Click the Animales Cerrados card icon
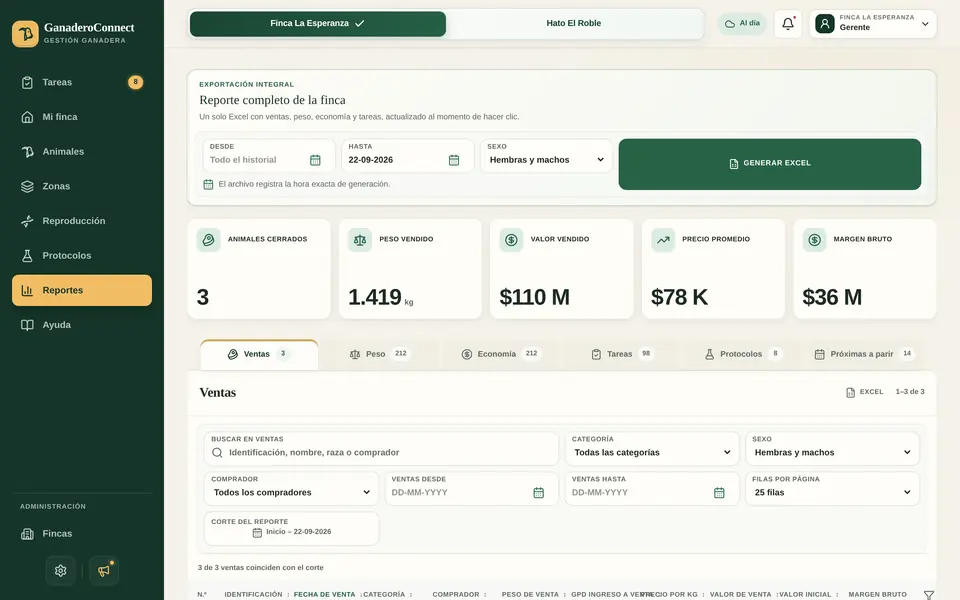Viewport: 960px width, 600px height. (x=208, y=239)
